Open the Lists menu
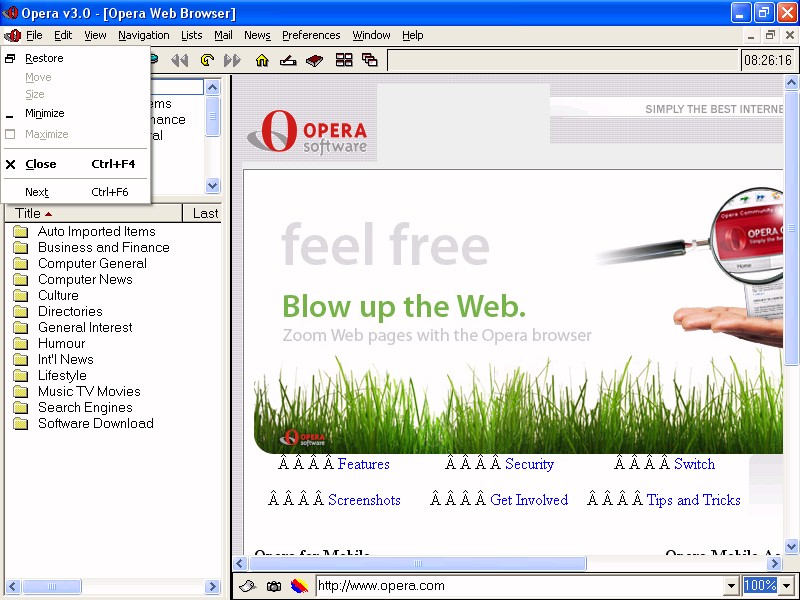 pyautogui.click(x=192, y=35)
